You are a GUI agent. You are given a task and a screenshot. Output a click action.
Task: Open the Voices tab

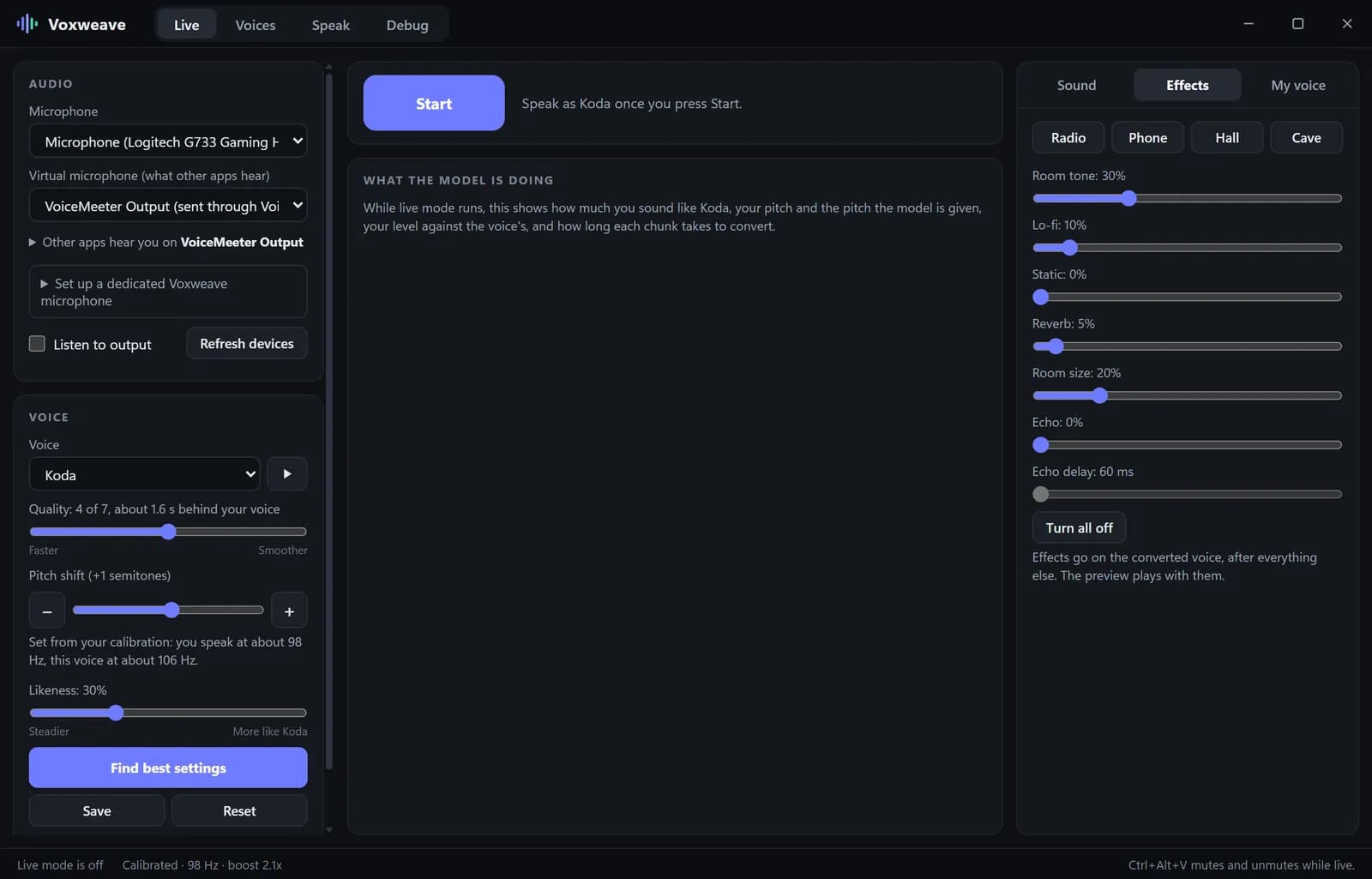(256, 25)
